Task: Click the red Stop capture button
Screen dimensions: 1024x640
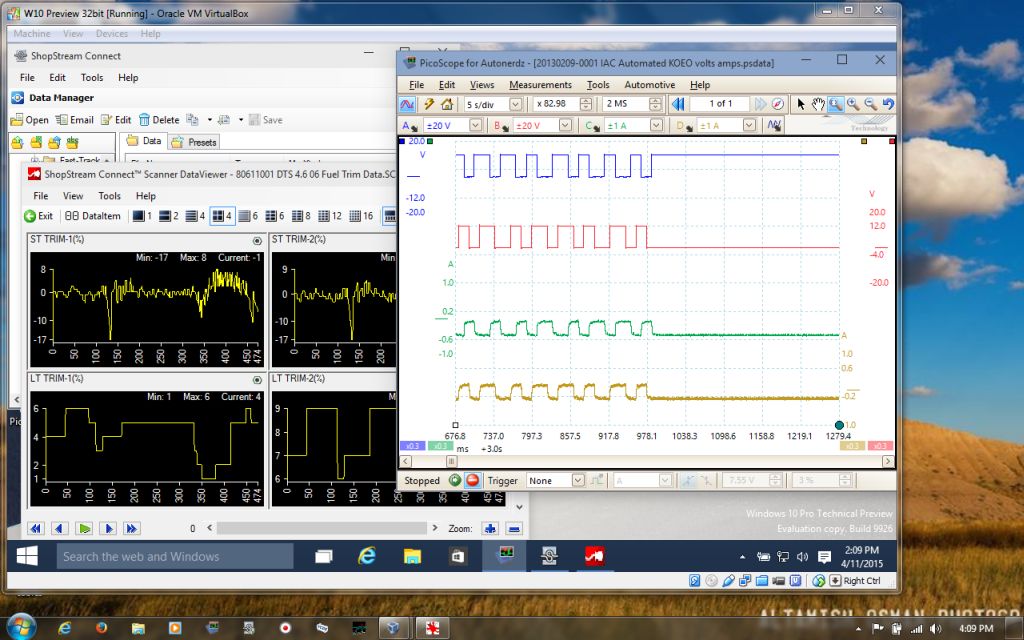Action: pyautogui.click(x=473, y=480)
